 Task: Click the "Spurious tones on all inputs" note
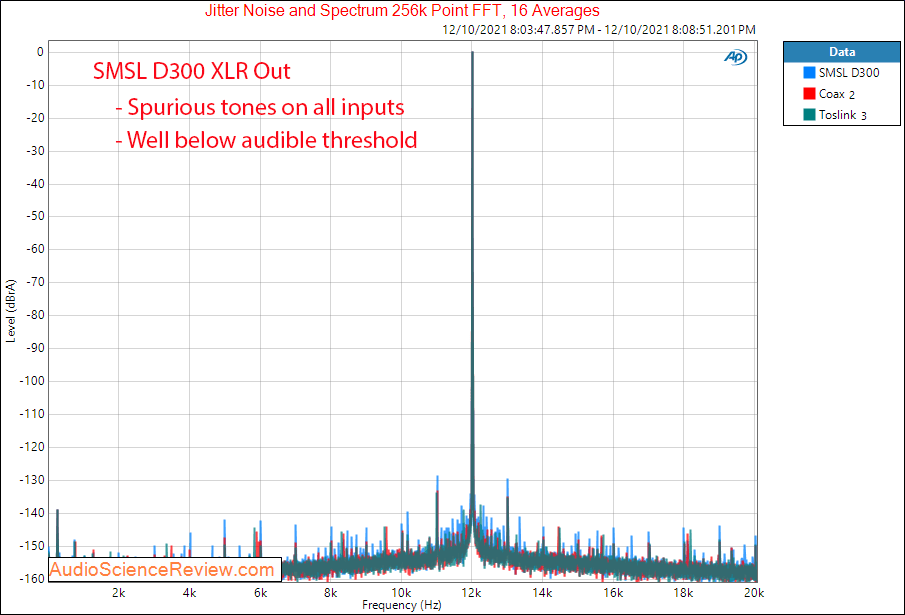point(260,107)
